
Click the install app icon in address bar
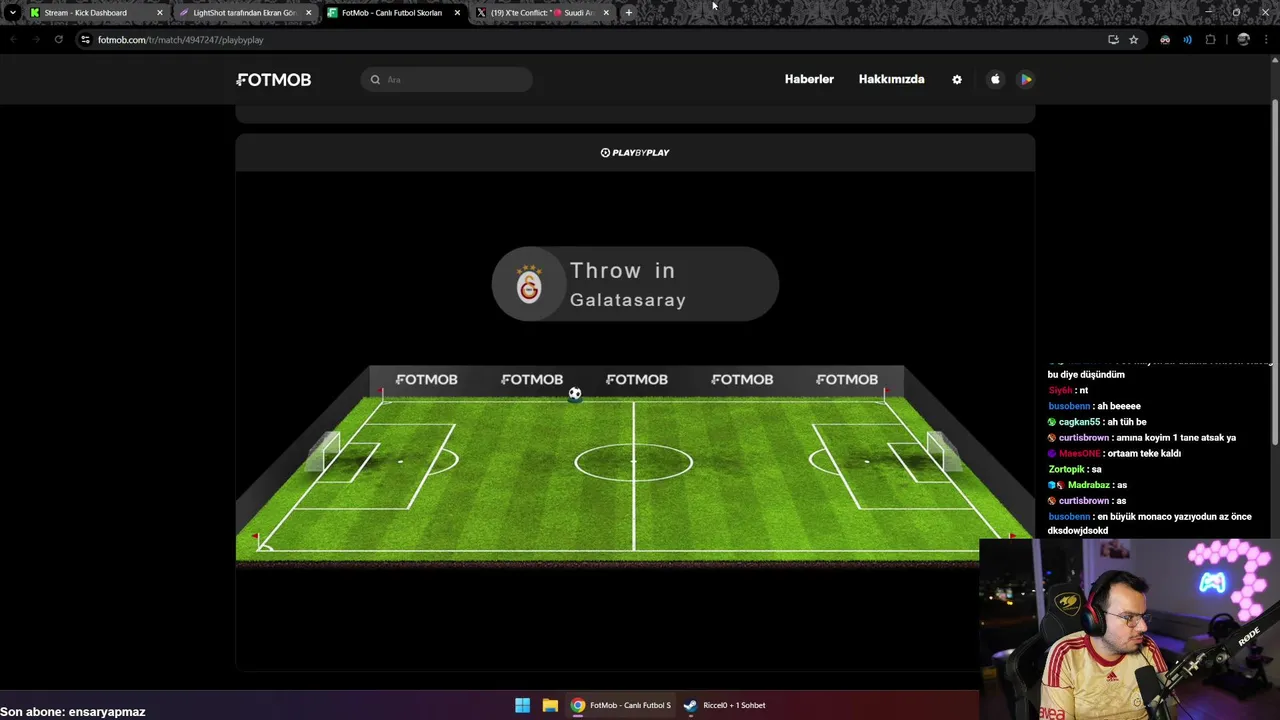pyautogui.click(x=1113, y=40)
